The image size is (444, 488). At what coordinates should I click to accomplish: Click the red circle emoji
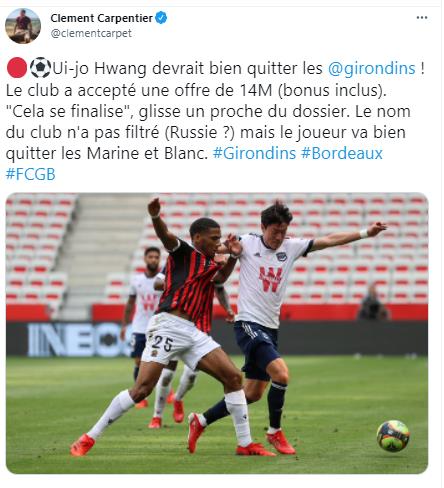[x=17, y=68]
